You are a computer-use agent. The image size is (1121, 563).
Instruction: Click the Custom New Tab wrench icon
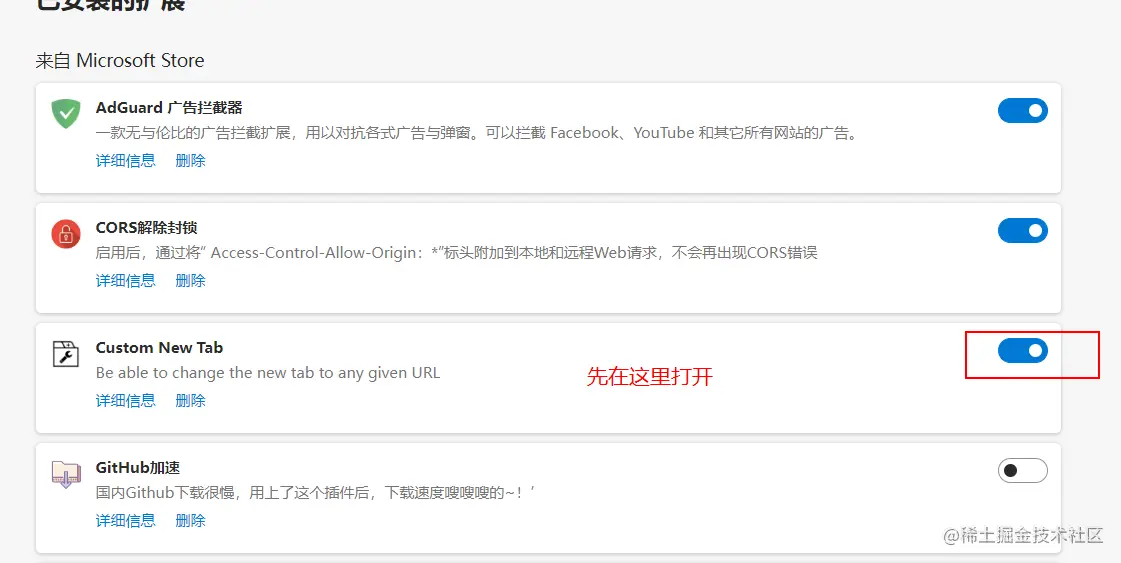click(66, 353)
